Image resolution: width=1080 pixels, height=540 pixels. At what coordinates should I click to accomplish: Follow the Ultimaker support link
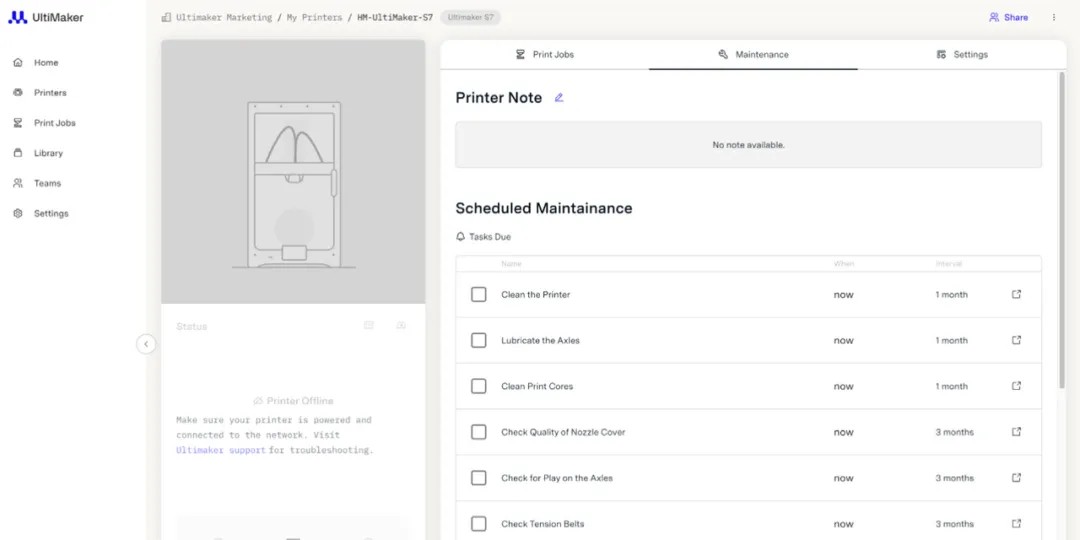[x=221, y=451]
